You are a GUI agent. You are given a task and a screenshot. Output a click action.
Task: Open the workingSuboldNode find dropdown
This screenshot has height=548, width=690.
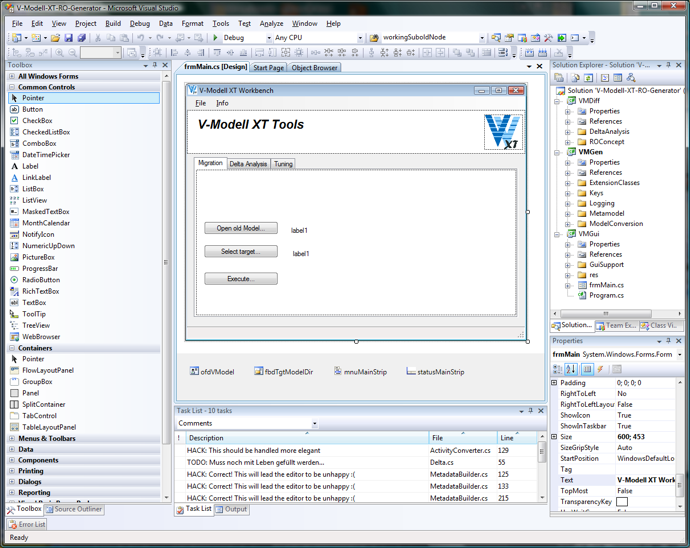482,38
